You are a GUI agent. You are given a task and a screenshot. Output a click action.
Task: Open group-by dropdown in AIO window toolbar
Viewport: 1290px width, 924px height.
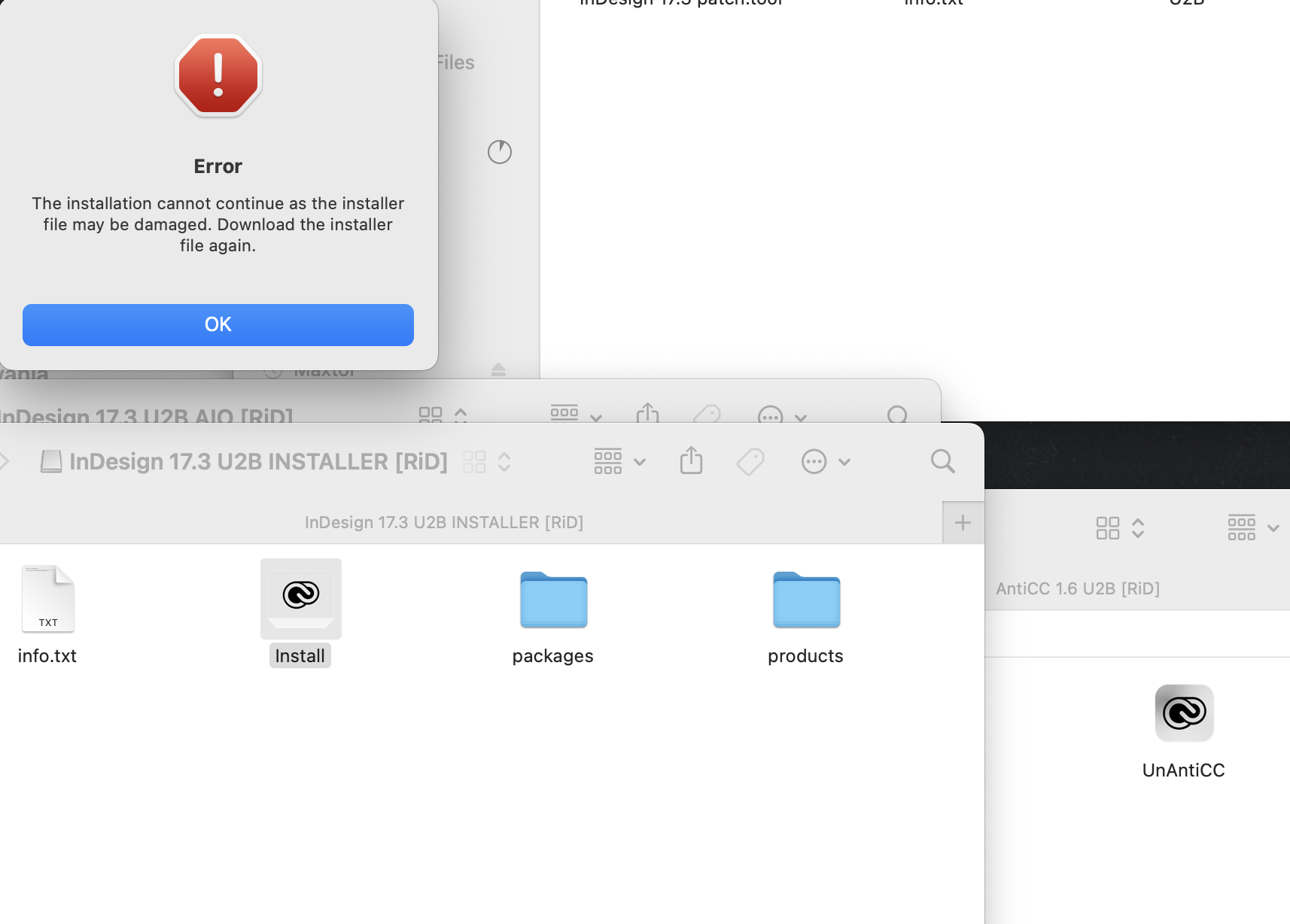pyautogui.click(x=576, y=414)
